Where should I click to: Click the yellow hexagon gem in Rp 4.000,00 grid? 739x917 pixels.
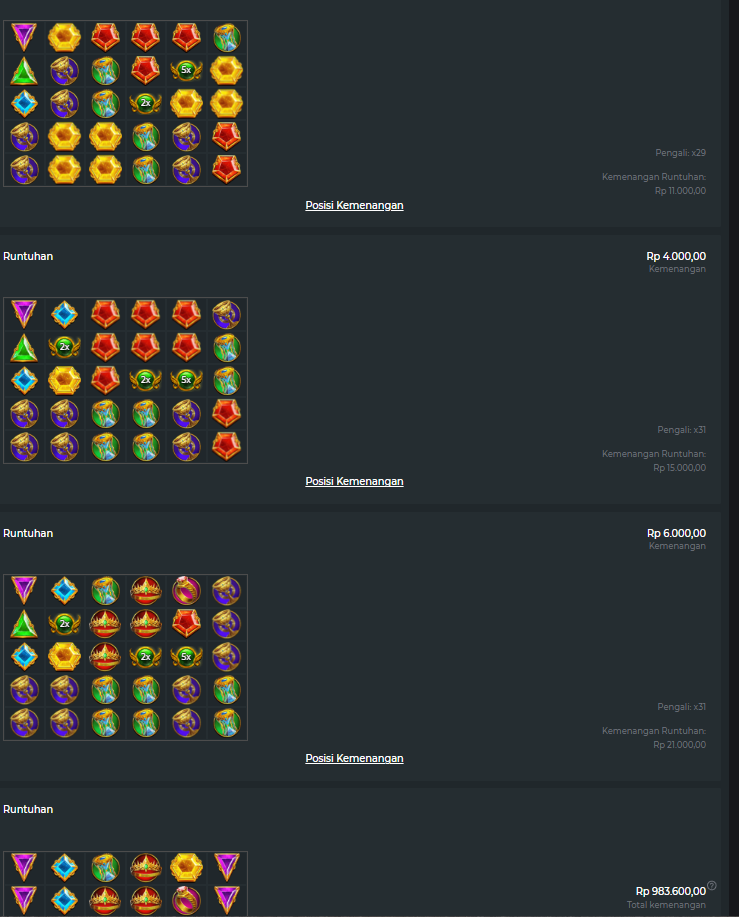coord(64,380)
